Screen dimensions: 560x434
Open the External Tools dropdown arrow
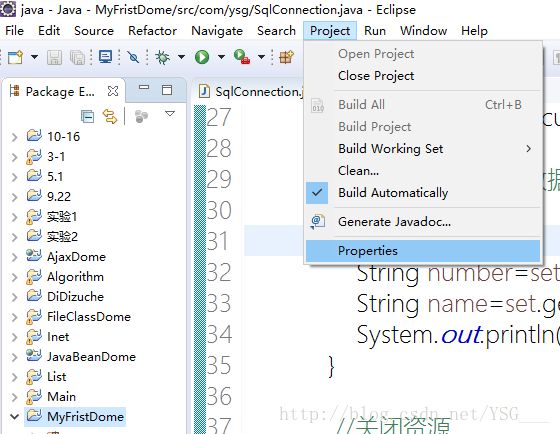[261, 57]
